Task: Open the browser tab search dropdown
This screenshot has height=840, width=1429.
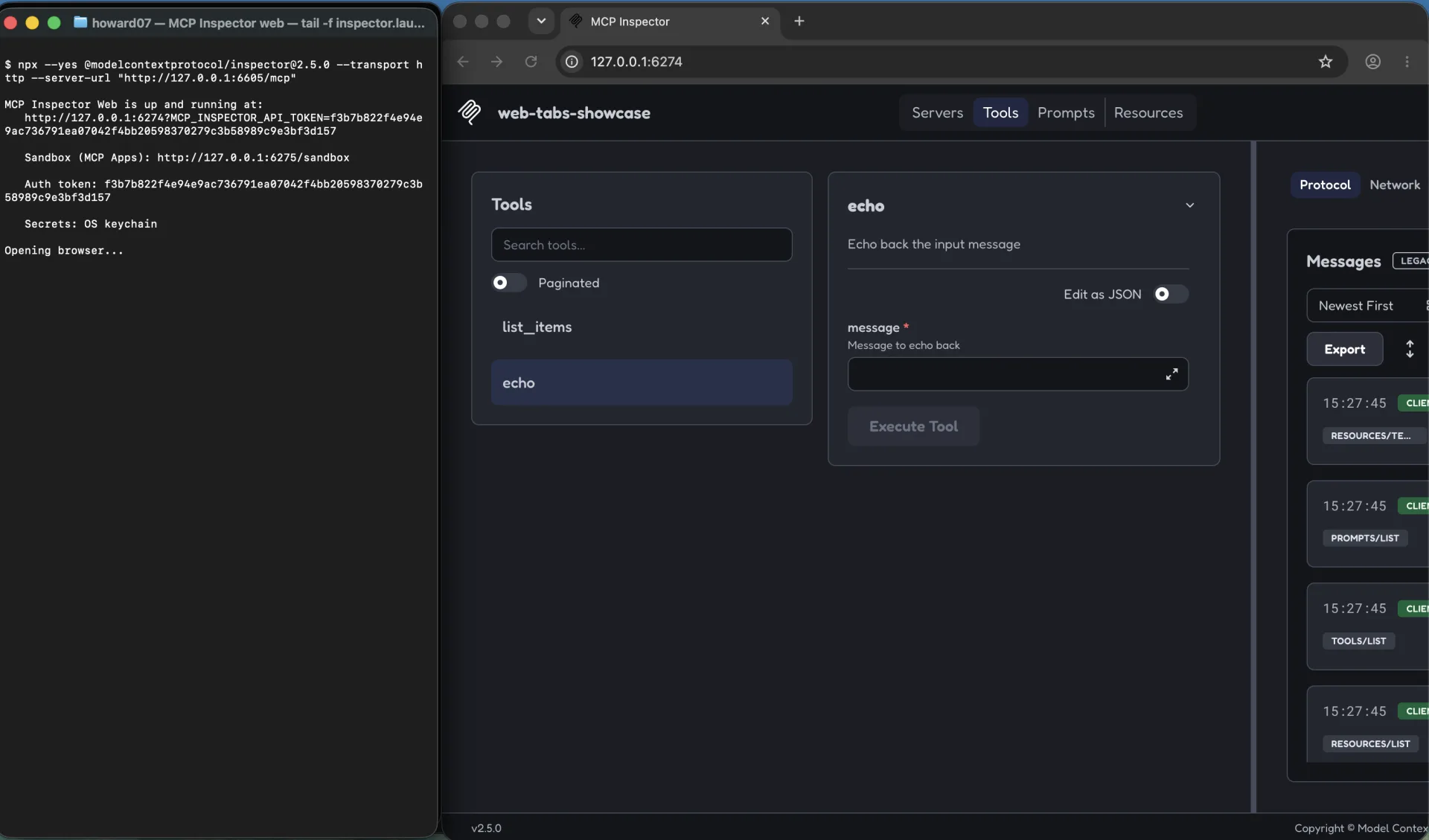Action: tap(541, 21)
